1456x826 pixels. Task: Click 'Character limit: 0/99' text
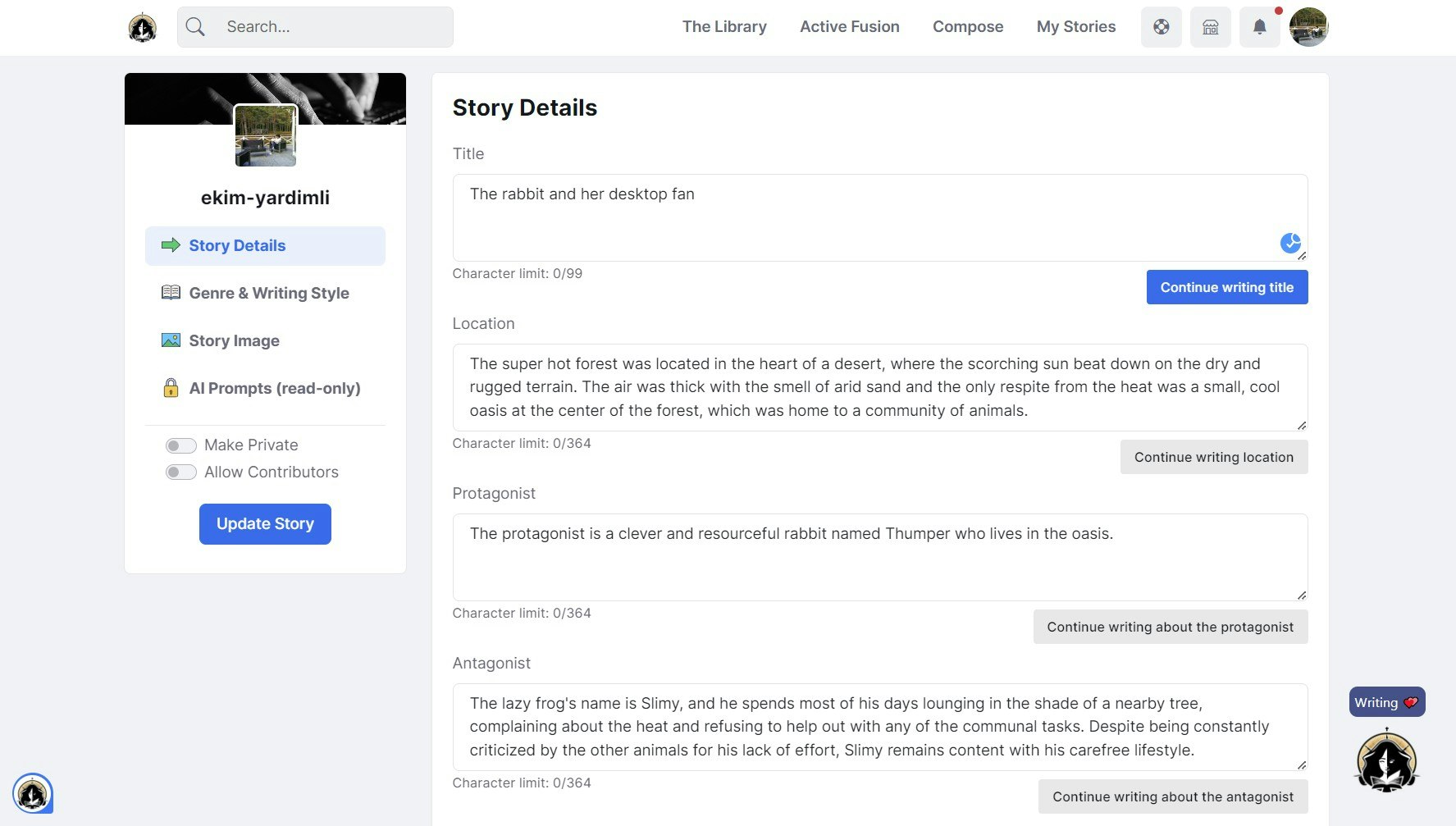[518, 274]
